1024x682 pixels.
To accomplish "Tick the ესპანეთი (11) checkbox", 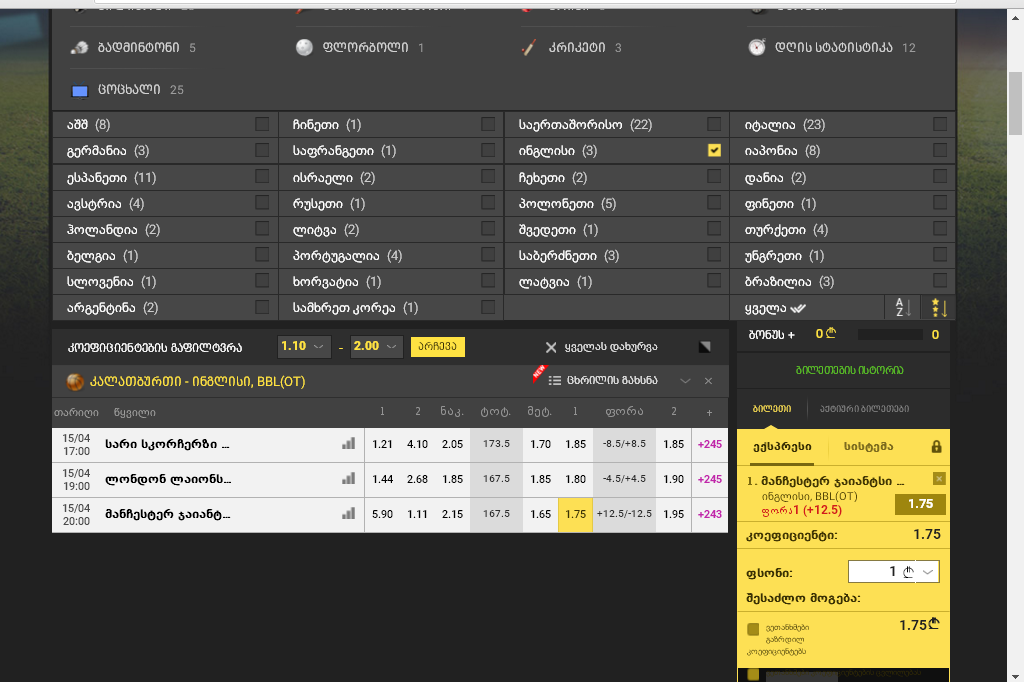I will pos(262,176).
